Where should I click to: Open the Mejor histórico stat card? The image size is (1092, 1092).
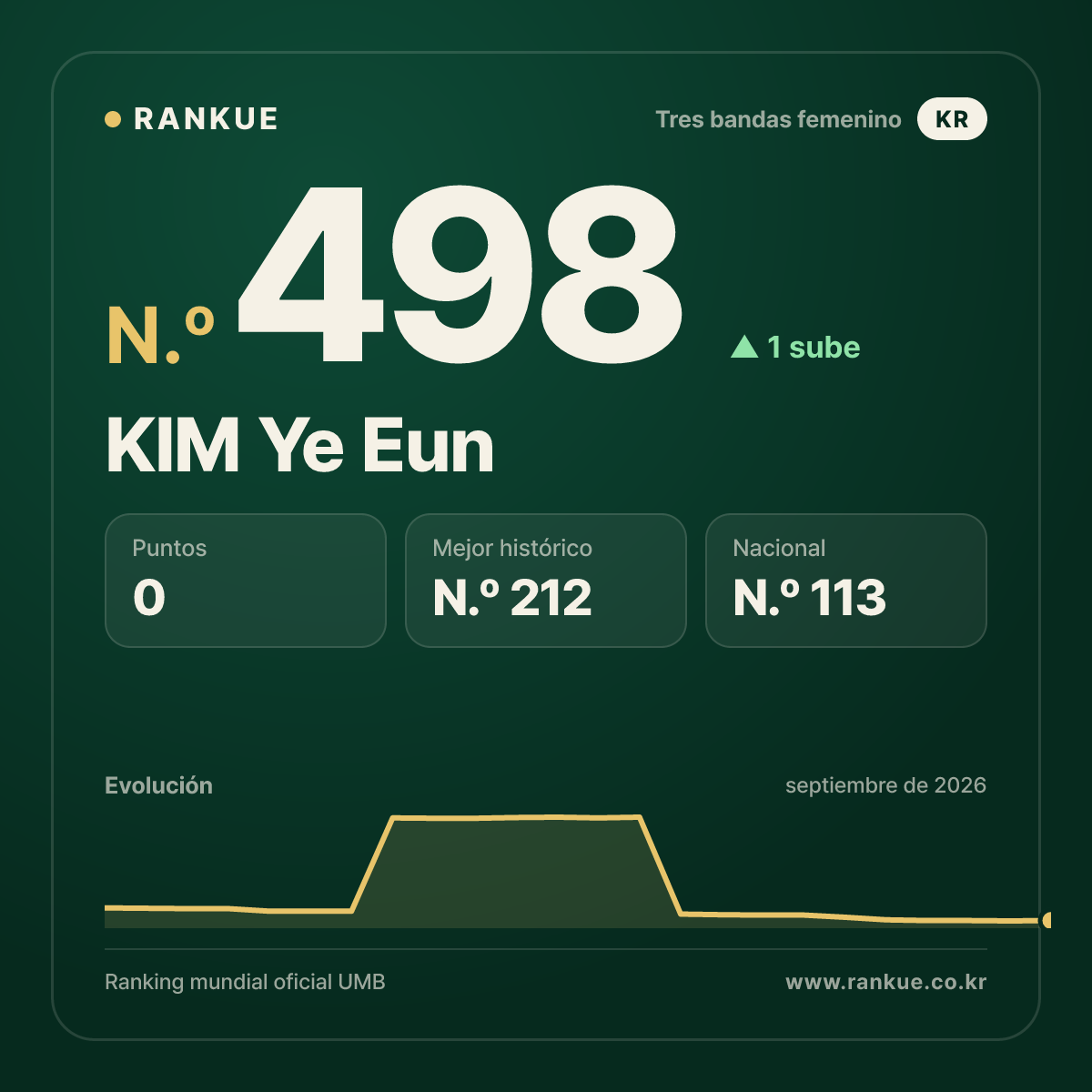pos(546,581)
